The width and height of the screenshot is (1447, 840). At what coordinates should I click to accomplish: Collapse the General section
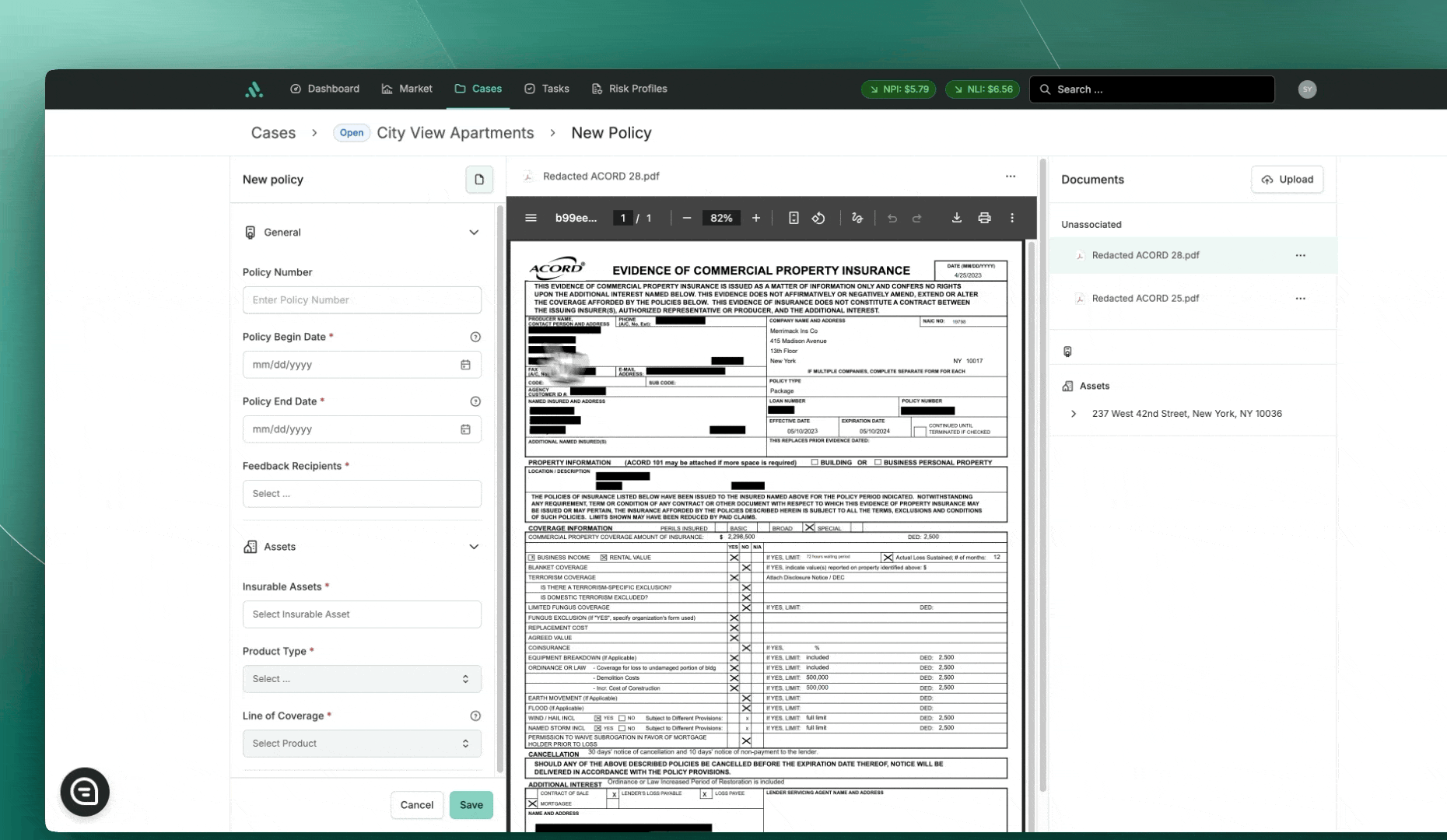pos(473,233)
